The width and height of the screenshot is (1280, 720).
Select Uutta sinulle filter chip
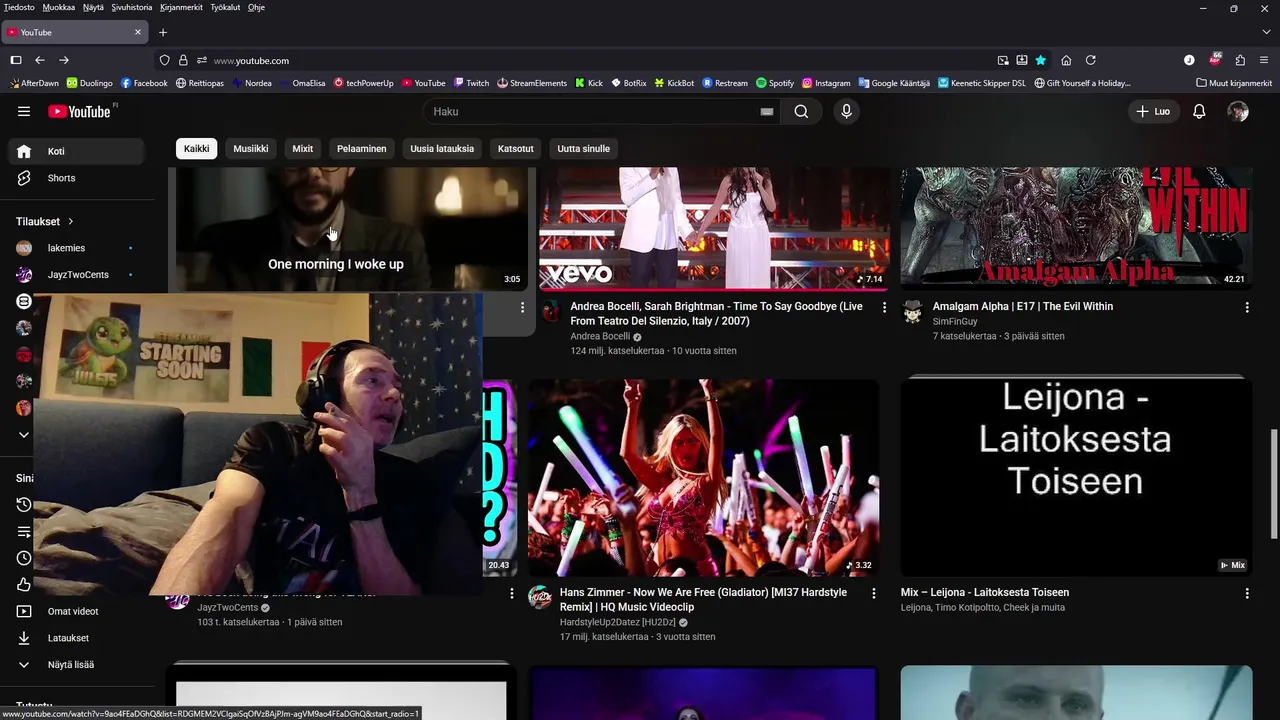pyautogui.click(x=583, y=148)
